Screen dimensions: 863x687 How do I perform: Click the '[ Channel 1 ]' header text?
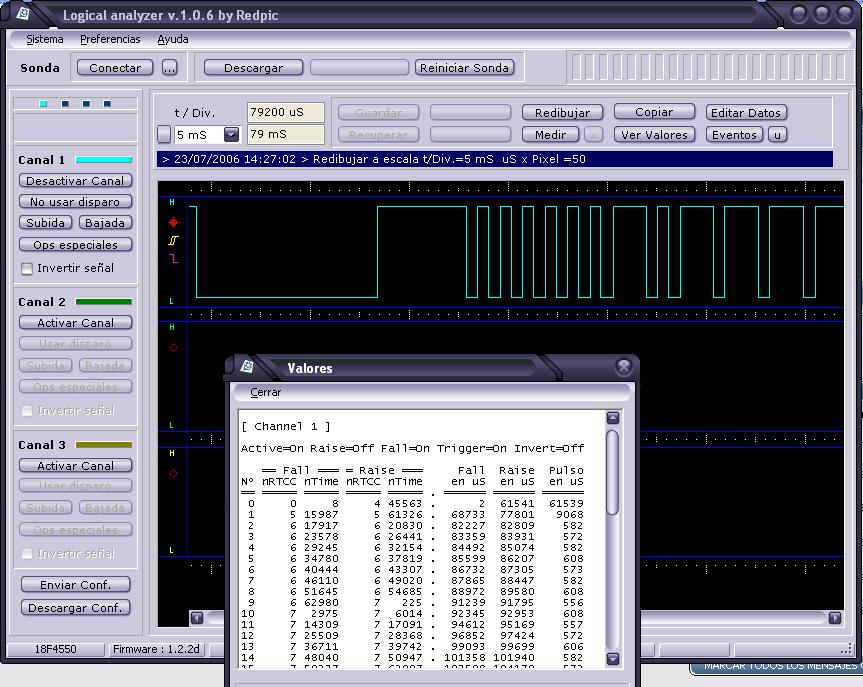tap(286, 427)
